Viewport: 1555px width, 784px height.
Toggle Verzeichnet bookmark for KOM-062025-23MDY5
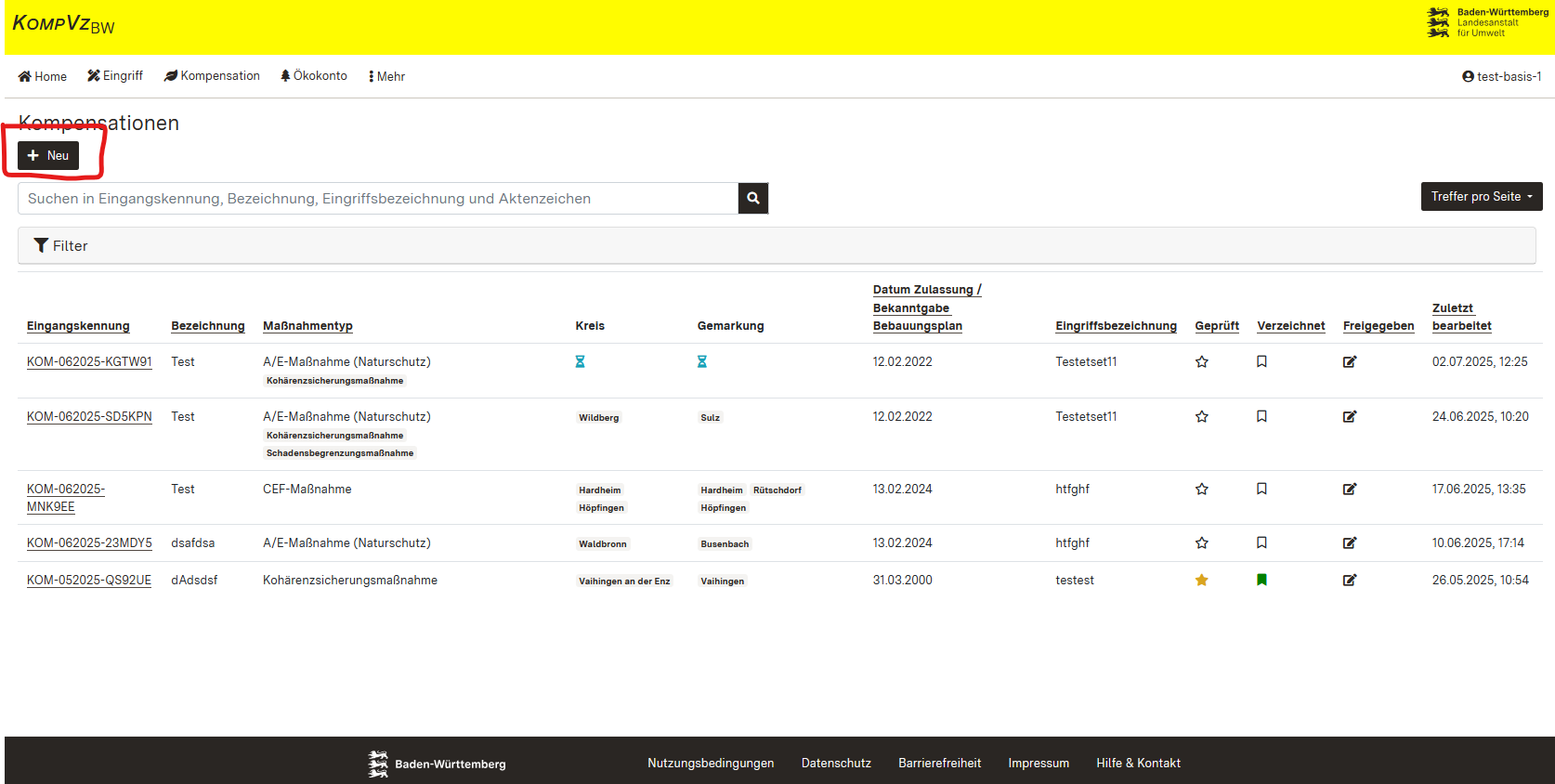pos(1261,543)
